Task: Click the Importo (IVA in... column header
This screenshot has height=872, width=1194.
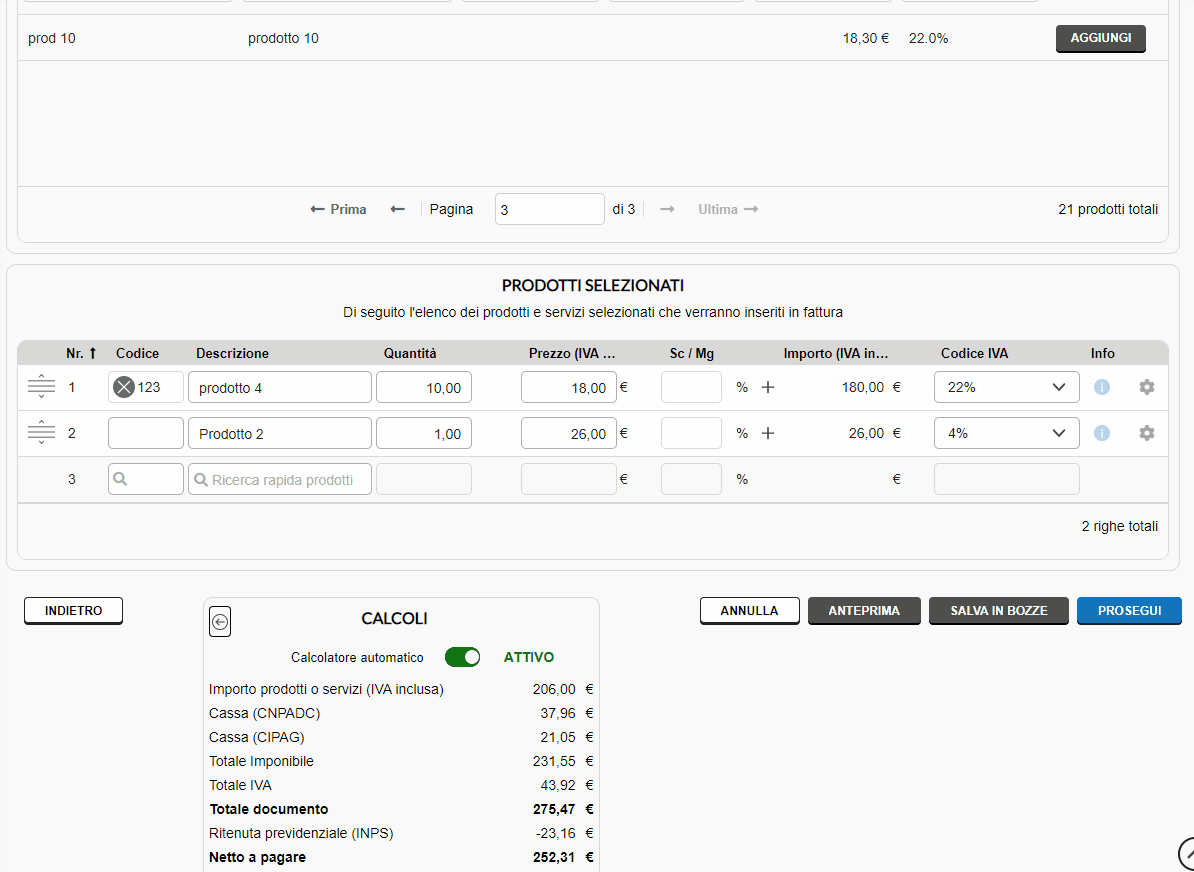Action: (836, 353)
